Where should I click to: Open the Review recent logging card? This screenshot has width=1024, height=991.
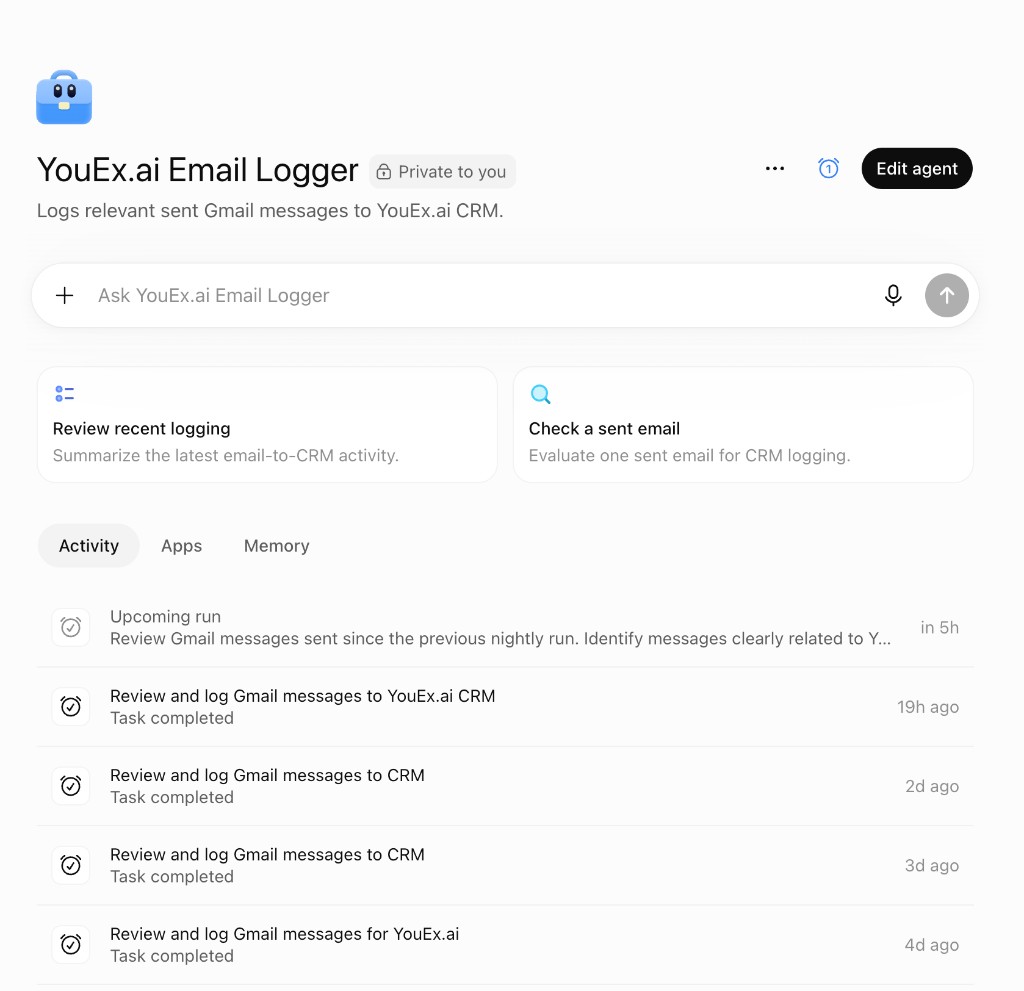[267, 425]
